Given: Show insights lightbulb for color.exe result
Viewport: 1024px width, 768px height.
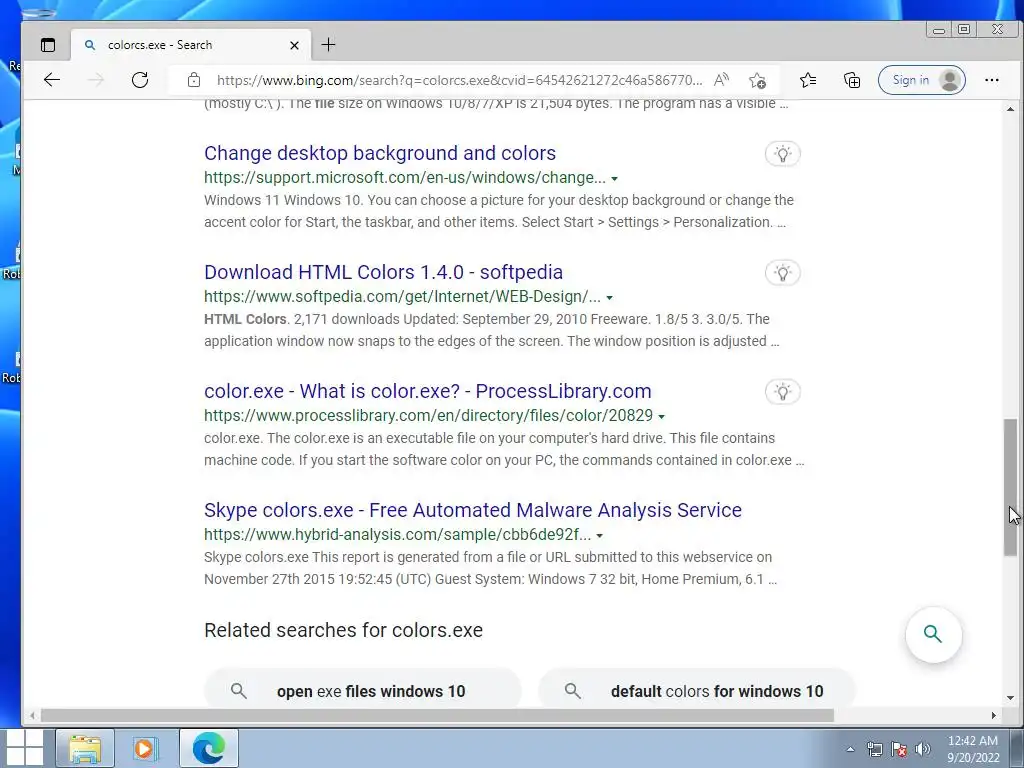Looking at the screenshot, I should [782, 392].
